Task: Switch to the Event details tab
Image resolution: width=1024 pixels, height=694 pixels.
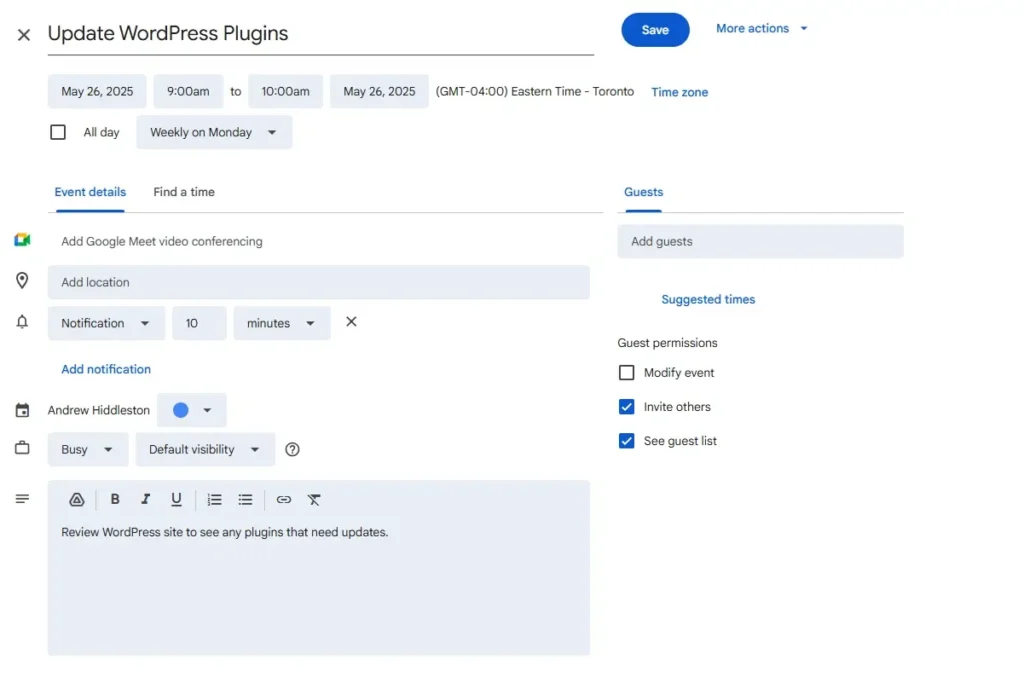Action: coord(90,192)
